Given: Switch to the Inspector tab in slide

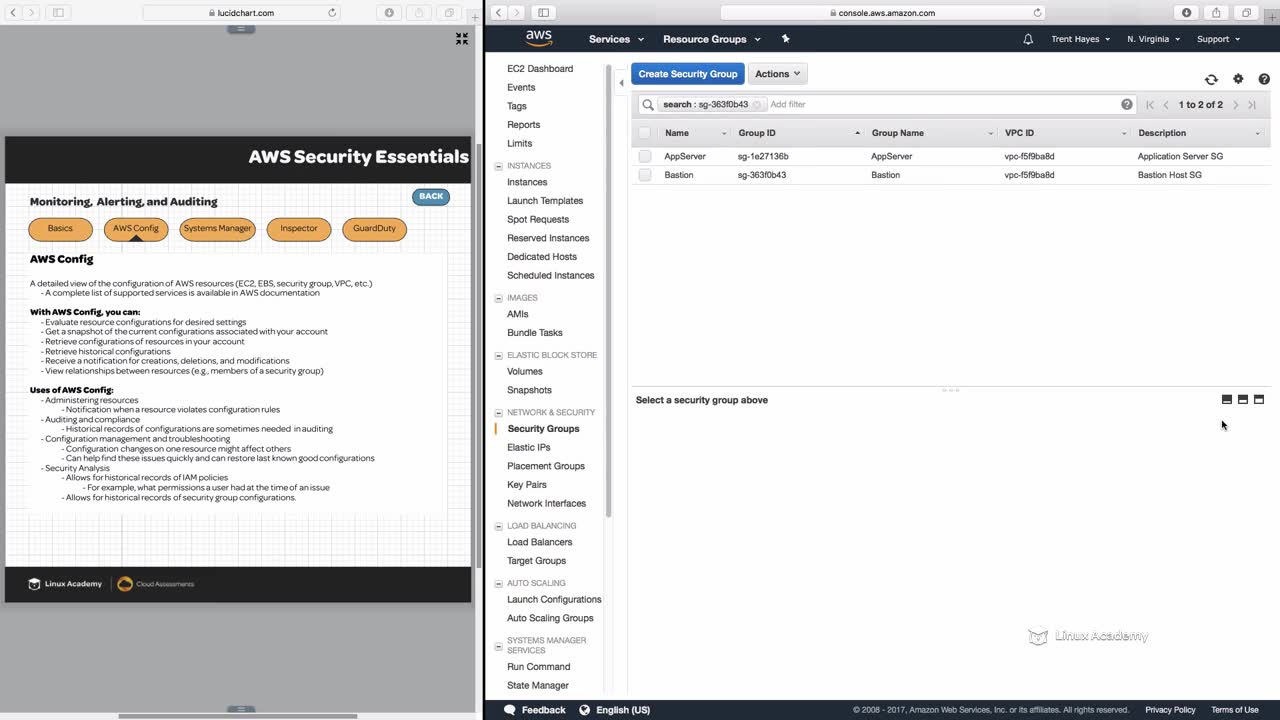Looking at the screenshot, I should 298,229.
